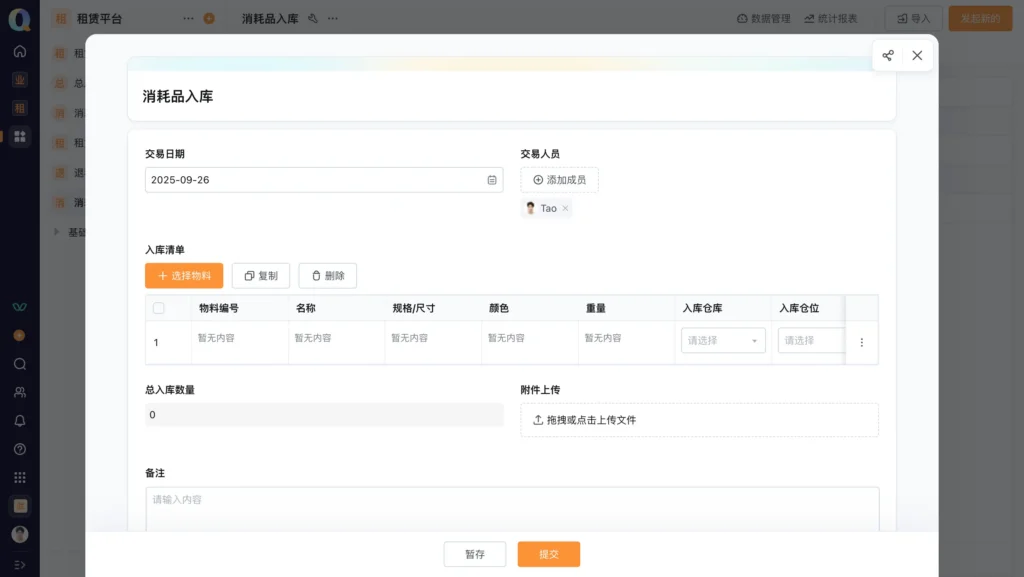Click the 备注 text input area

click(512, 509)
